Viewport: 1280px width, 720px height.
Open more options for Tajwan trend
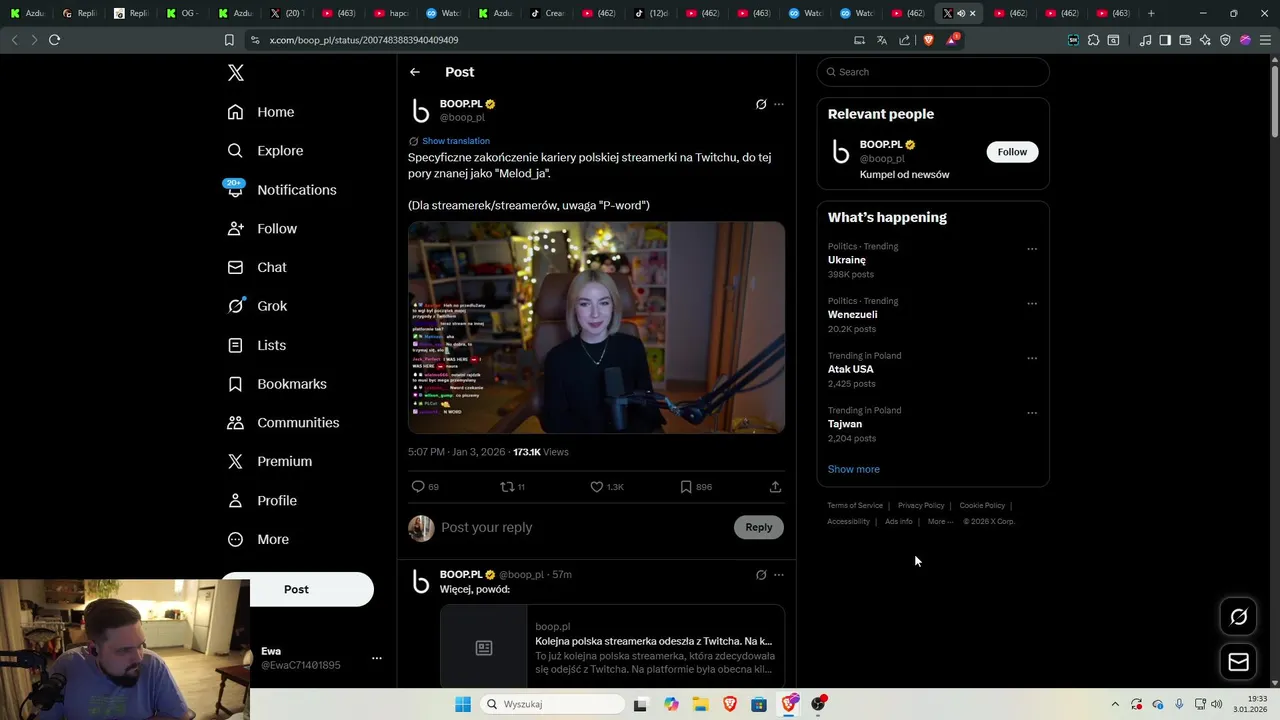[x=1032, y=413]
